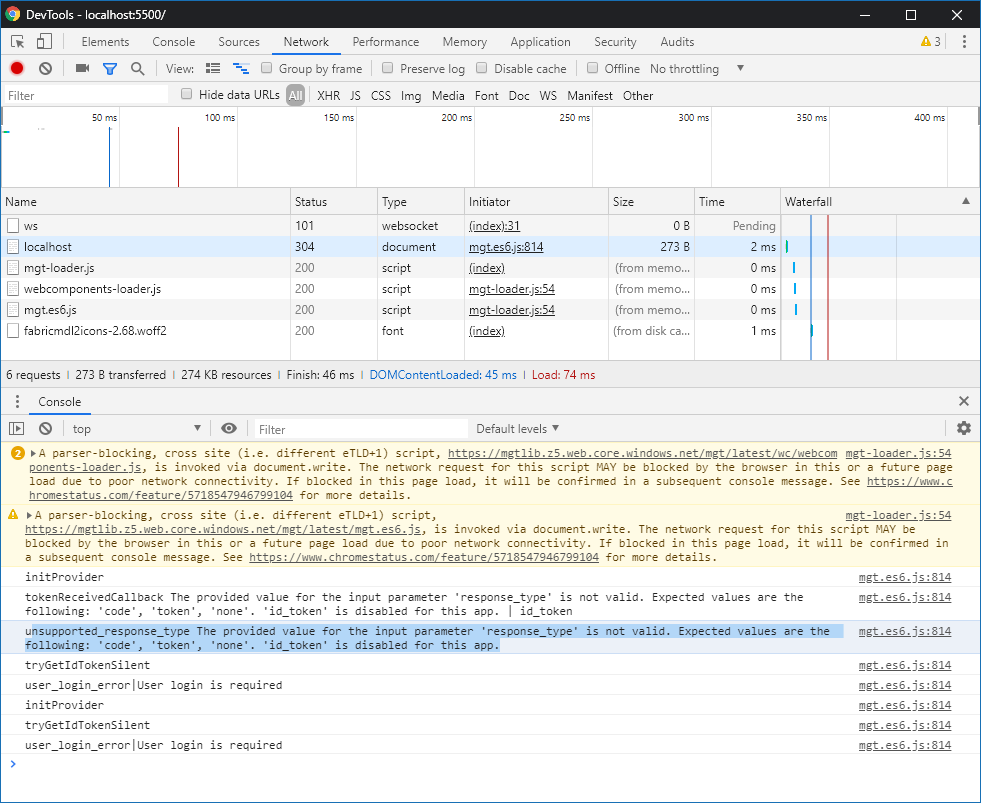Toggle the eye expression watch icon
This screenshot has width=981, height=803.
(x=229, y=428)
